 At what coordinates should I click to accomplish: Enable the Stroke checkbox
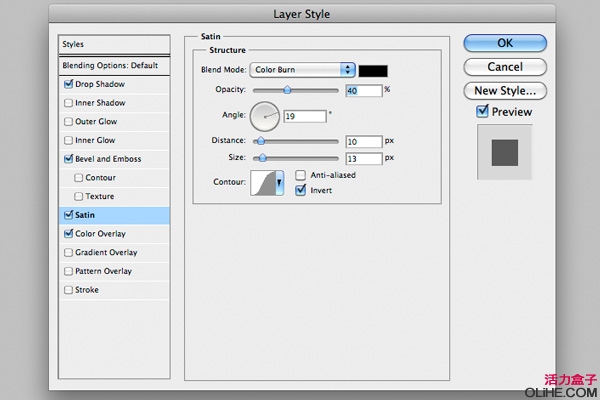pyautogui.click(x=68, y=290)
